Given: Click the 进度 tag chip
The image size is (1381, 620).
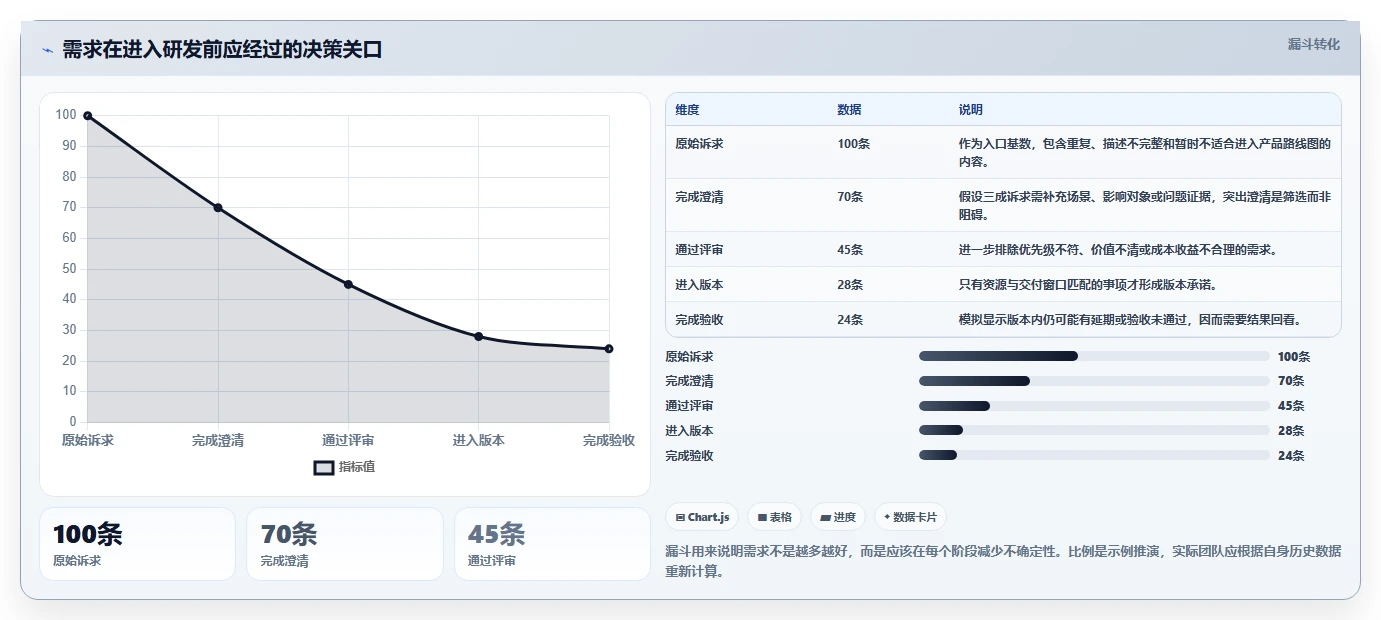Looking at the screenshot, I should 838,517.
